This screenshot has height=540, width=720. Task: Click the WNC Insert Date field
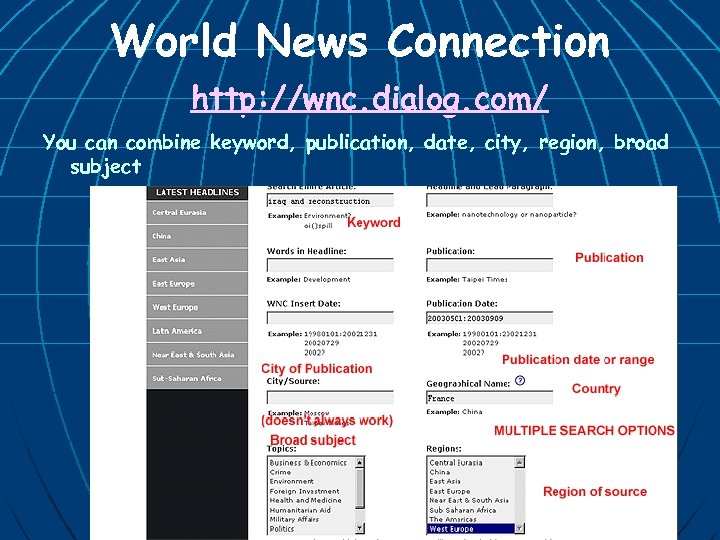pos(330,318)
